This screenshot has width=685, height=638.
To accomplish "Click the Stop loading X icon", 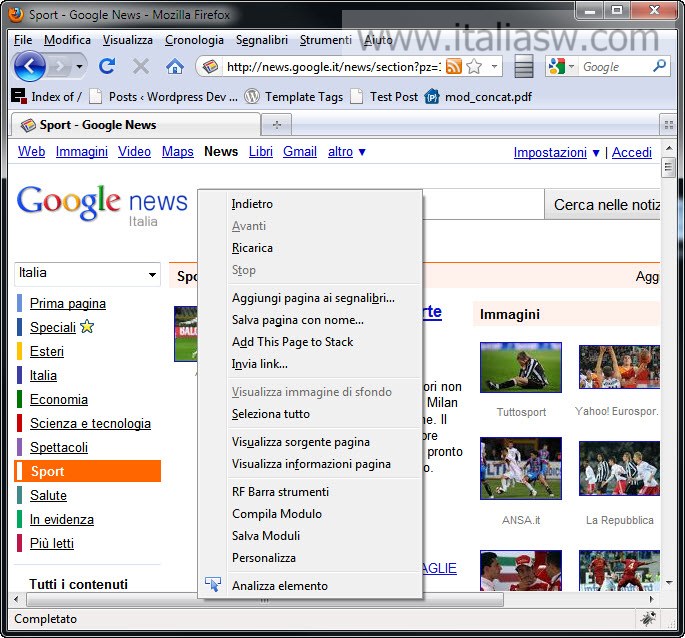I will click(140, 67).
